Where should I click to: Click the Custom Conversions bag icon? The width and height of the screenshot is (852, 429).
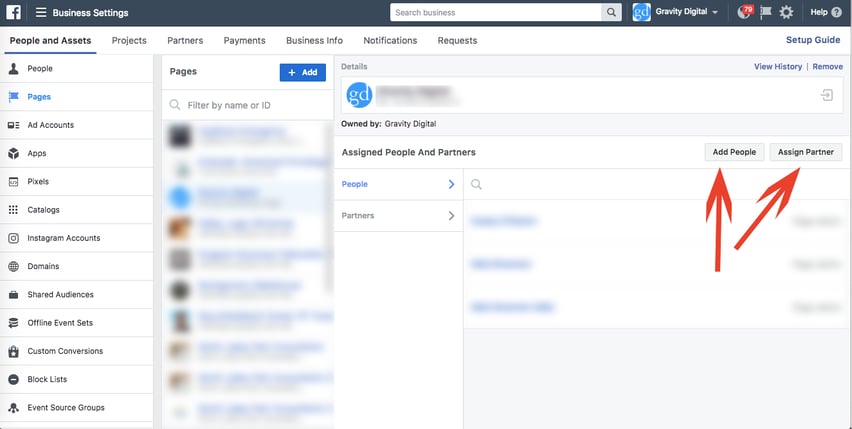pos(14,351)
